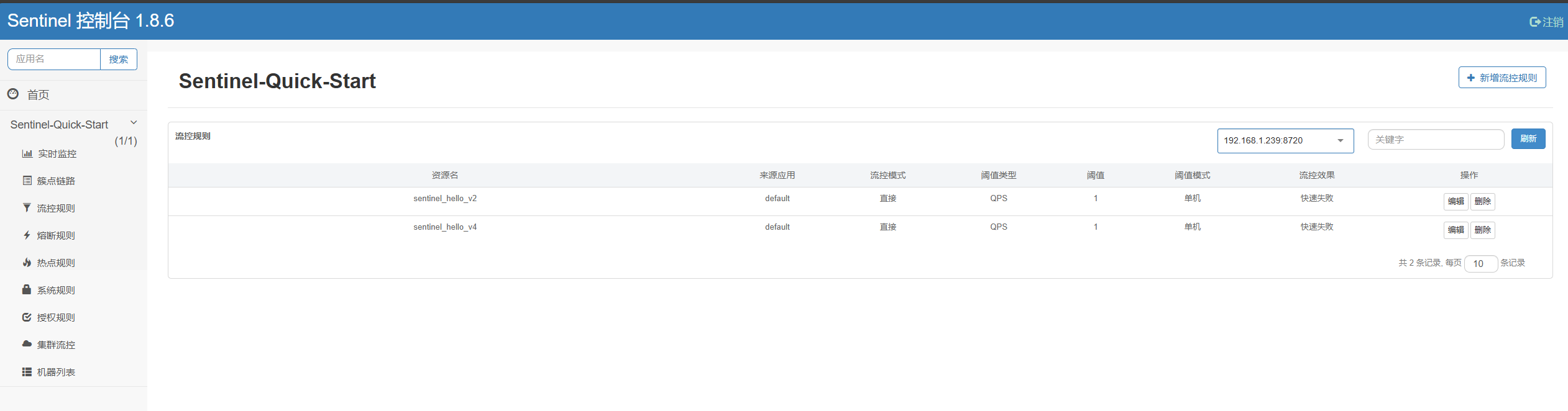1568x411 pixels.
Task: Open the 机器列表 sidebar menu item
Action: tap(56, 373)
